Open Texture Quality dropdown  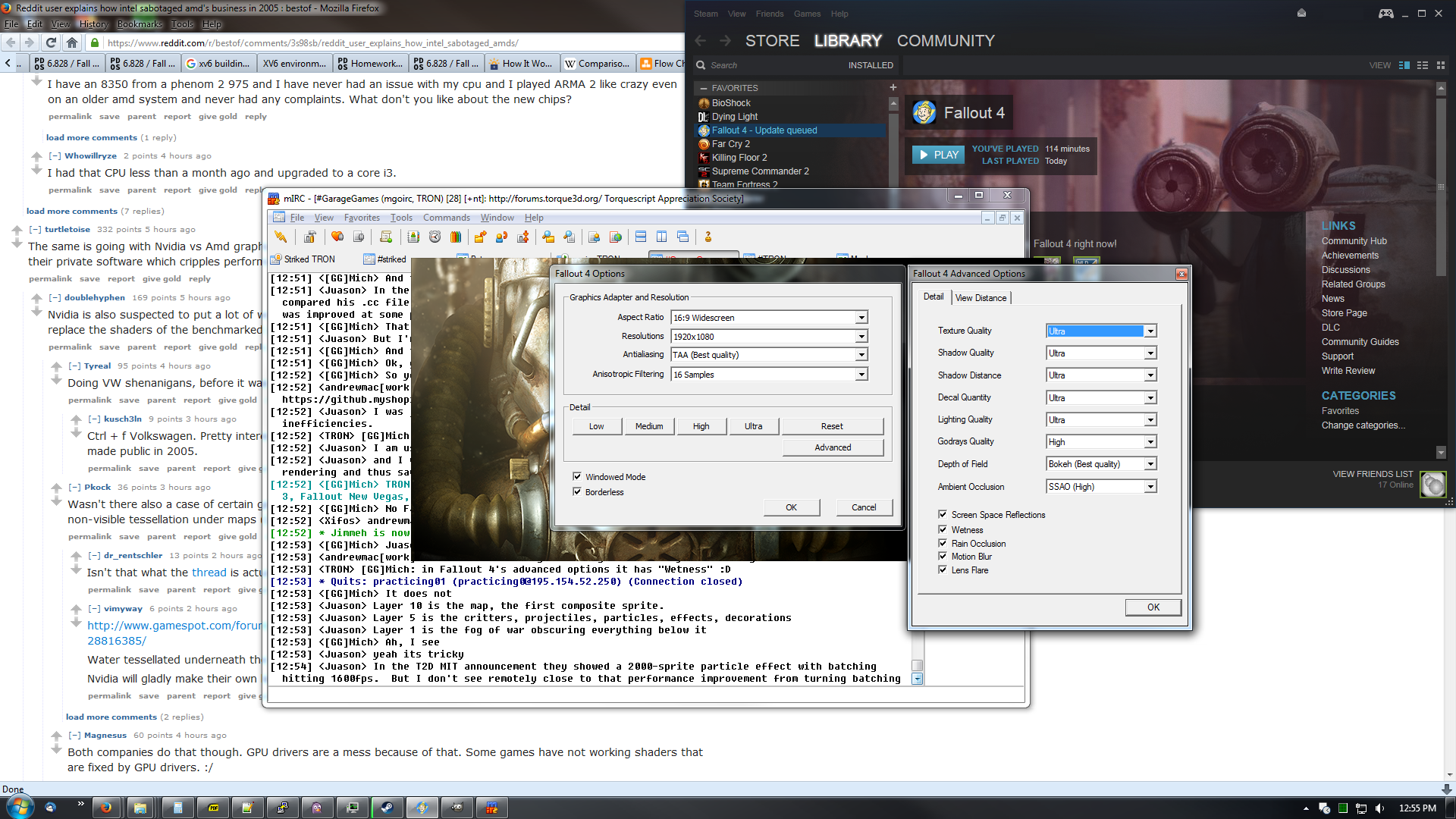[x=1150, y=331]
